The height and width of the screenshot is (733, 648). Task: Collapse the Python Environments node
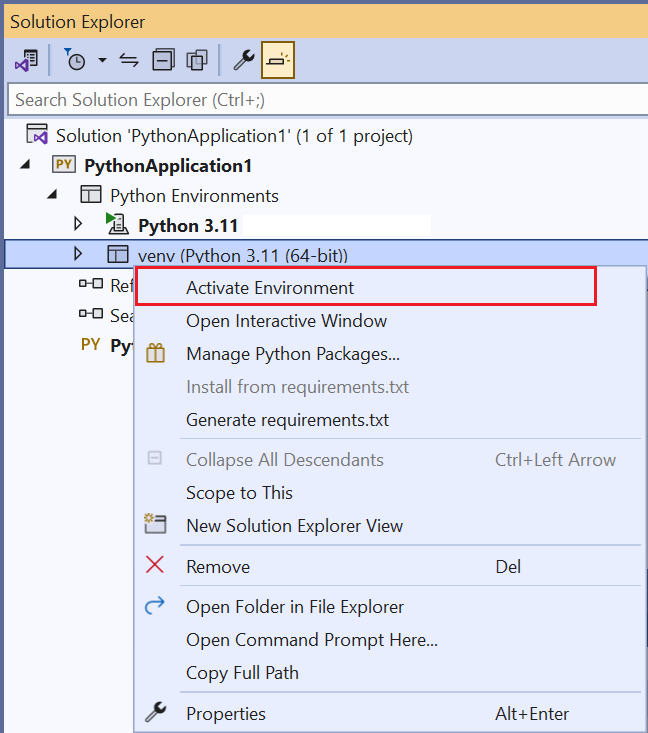[52, 195]
